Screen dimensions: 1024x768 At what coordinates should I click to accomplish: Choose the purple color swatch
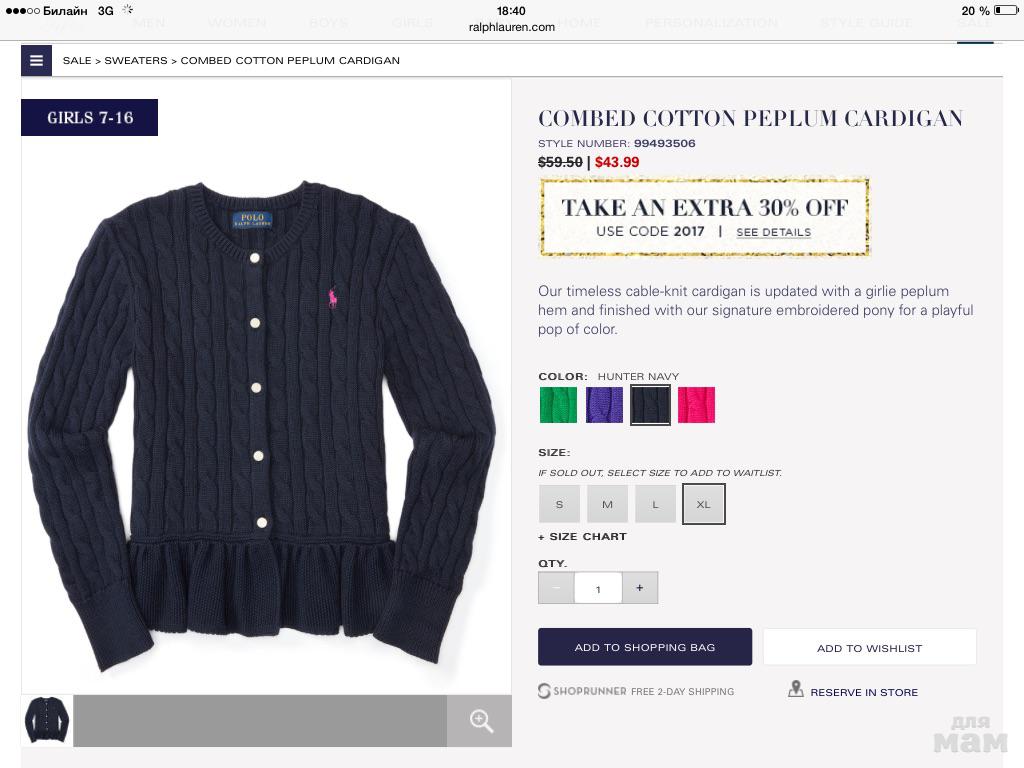coord(604,405)
